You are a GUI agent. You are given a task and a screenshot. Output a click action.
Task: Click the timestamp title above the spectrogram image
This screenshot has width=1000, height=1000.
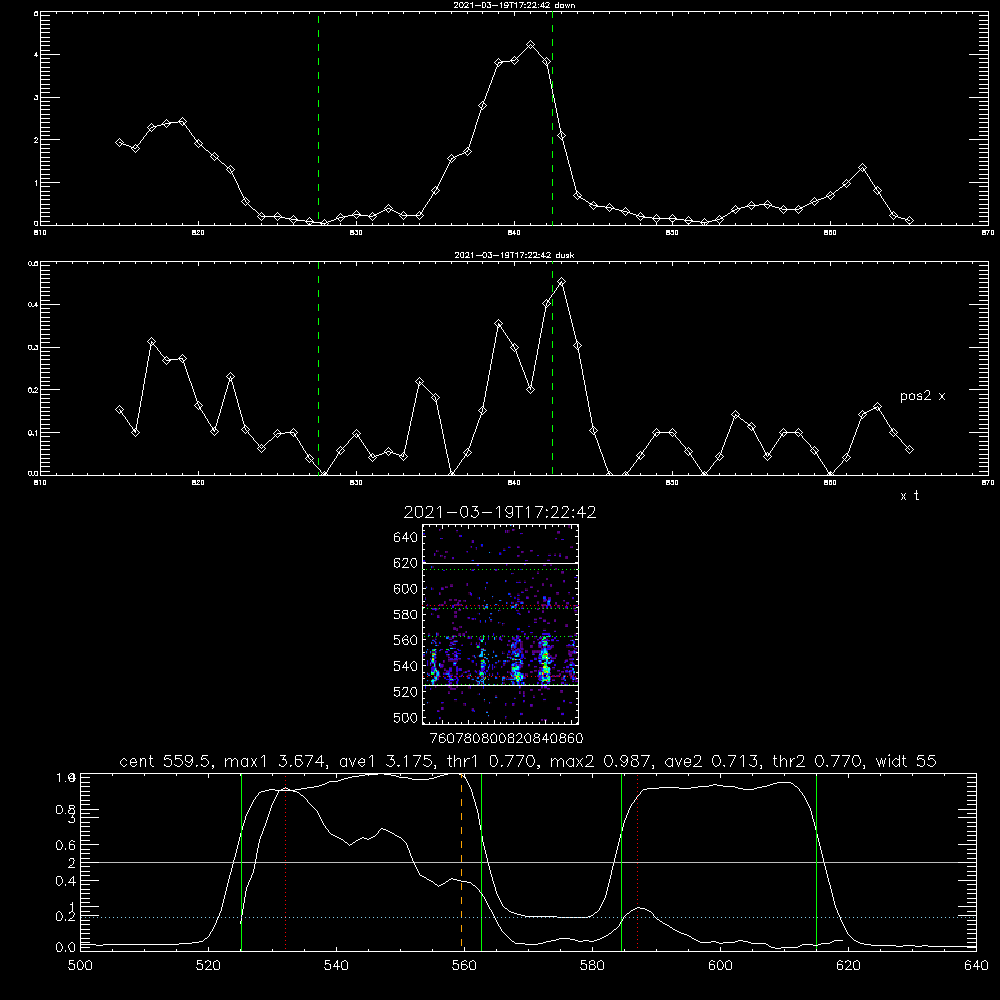point(500,512)
